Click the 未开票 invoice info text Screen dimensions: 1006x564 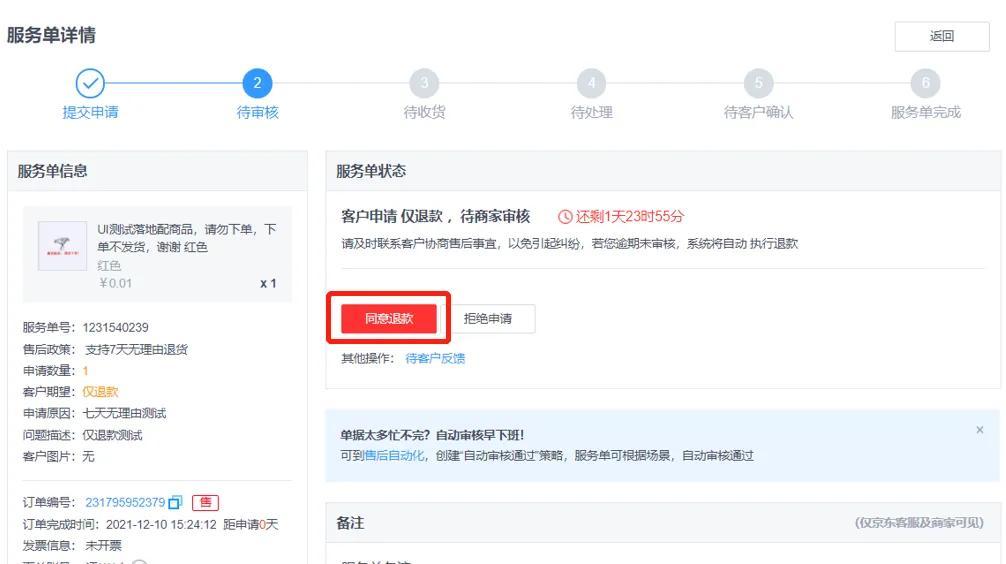click(x=103, y=545)
